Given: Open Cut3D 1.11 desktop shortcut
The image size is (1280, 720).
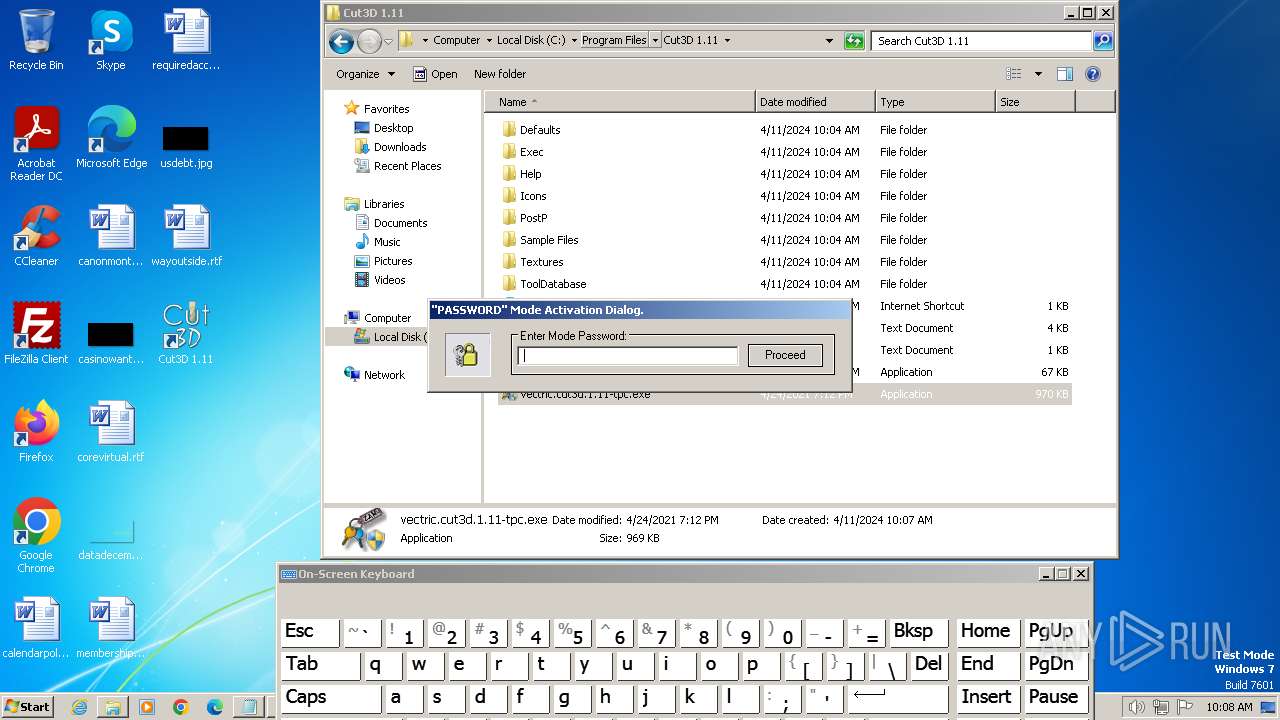Looking at the screenshot, I should click(x=186, y=334).
